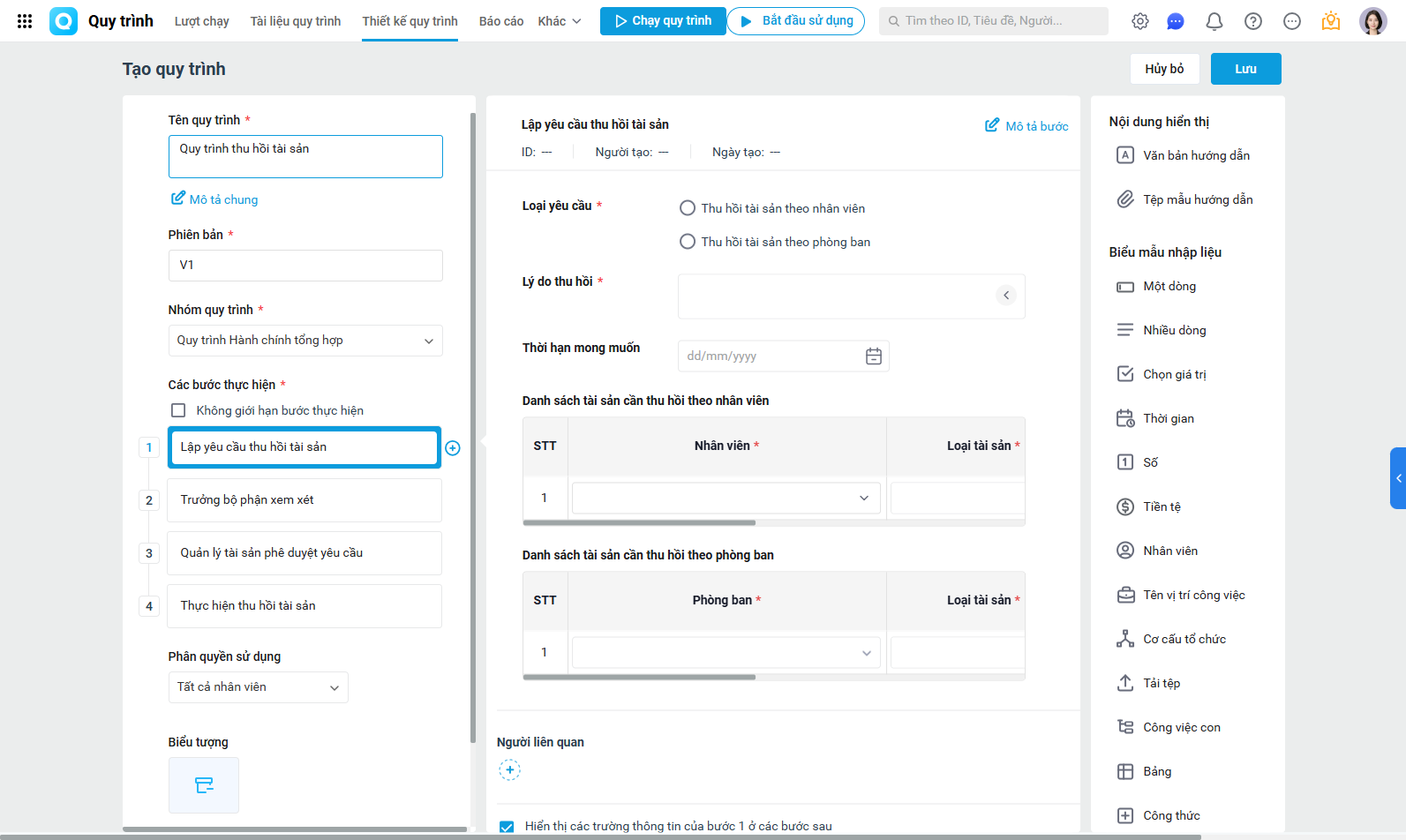Open the chat messages icon
The height and width of the screenshot is (840, 1406).
[x=1176, y=21]
